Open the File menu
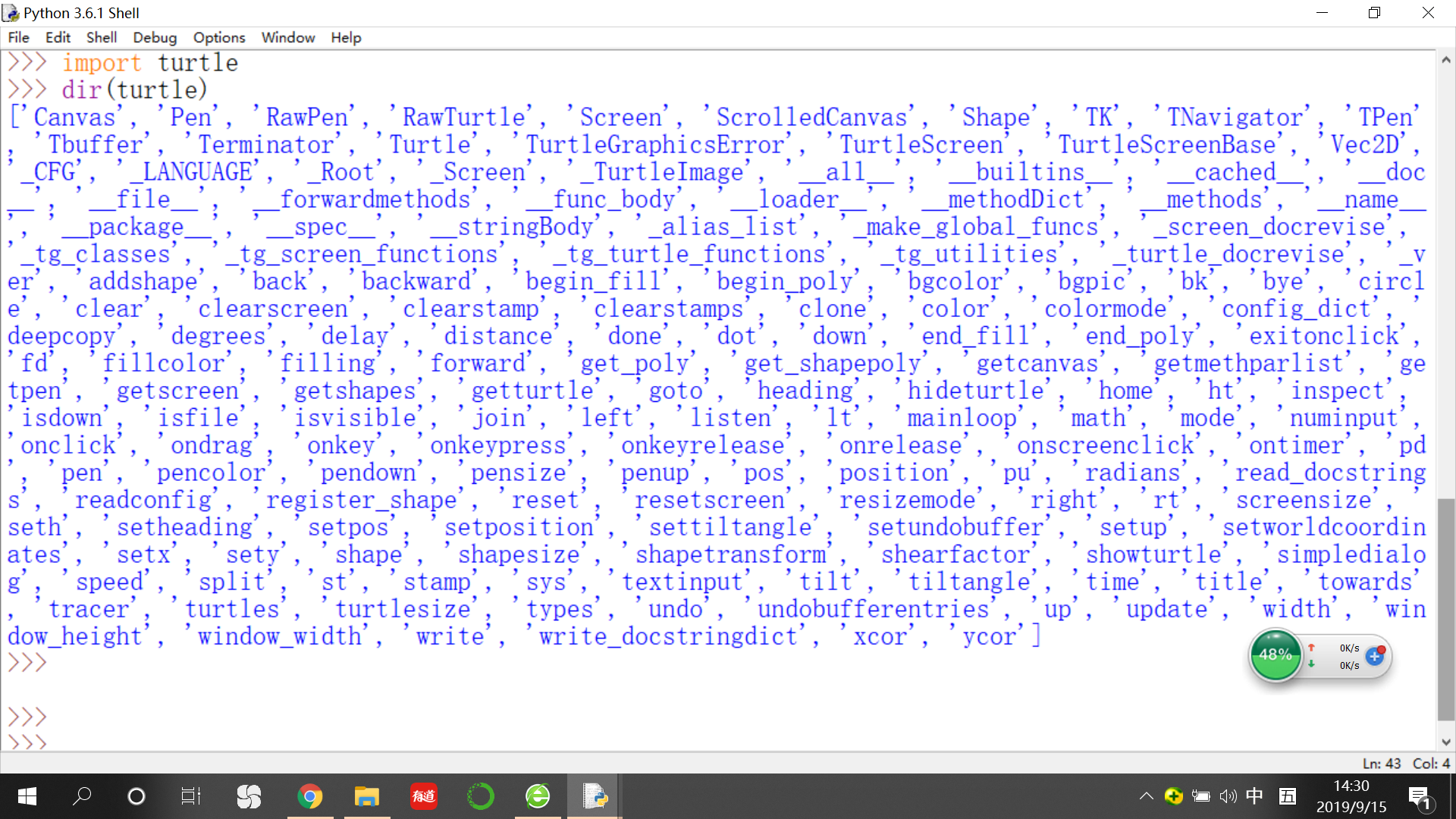Image resolution: width=1456 pixels, height=819 pixels. point(18,37)
